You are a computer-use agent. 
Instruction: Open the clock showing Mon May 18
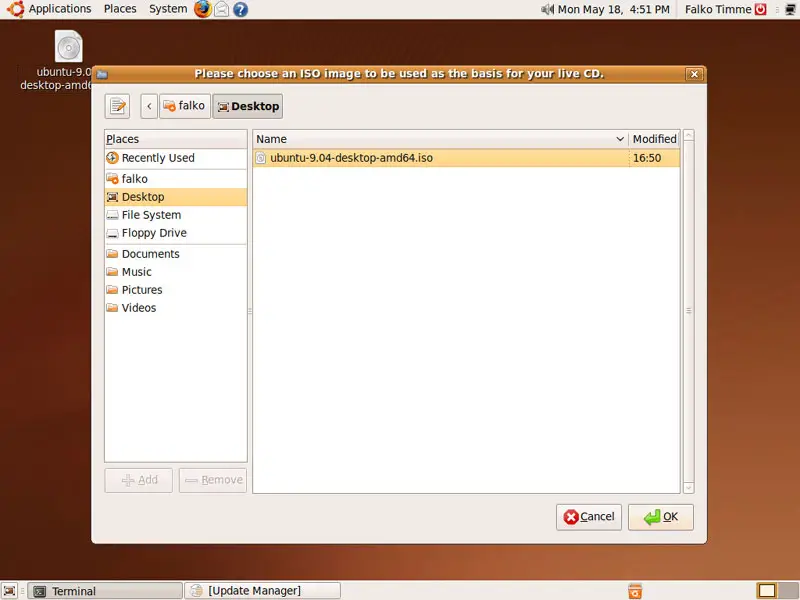point(613,9)
